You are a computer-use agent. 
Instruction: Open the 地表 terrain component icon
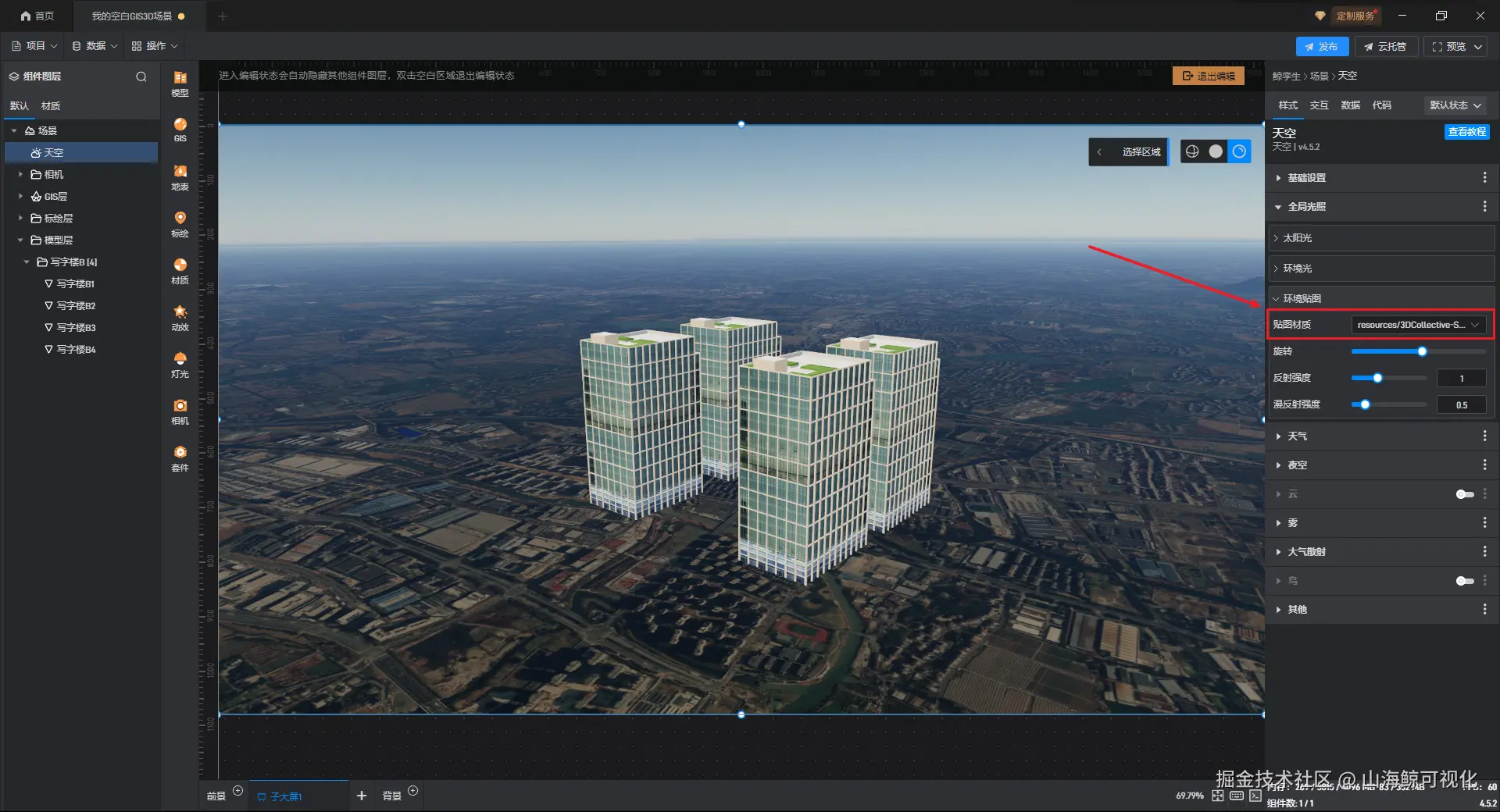pos(180,177)
